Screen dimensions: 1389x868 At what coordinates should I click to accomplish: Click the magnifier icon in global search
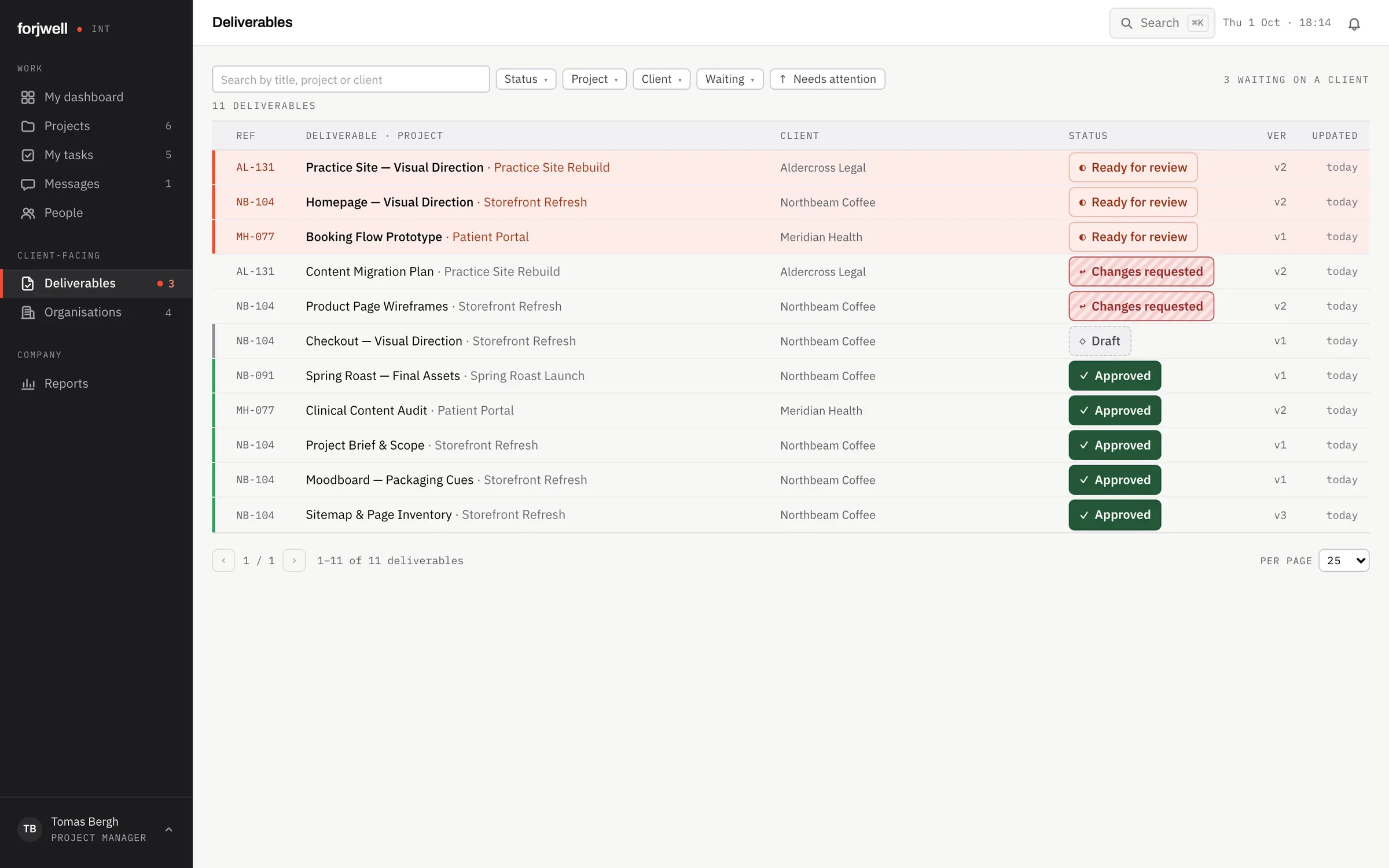pos(1126,23)
